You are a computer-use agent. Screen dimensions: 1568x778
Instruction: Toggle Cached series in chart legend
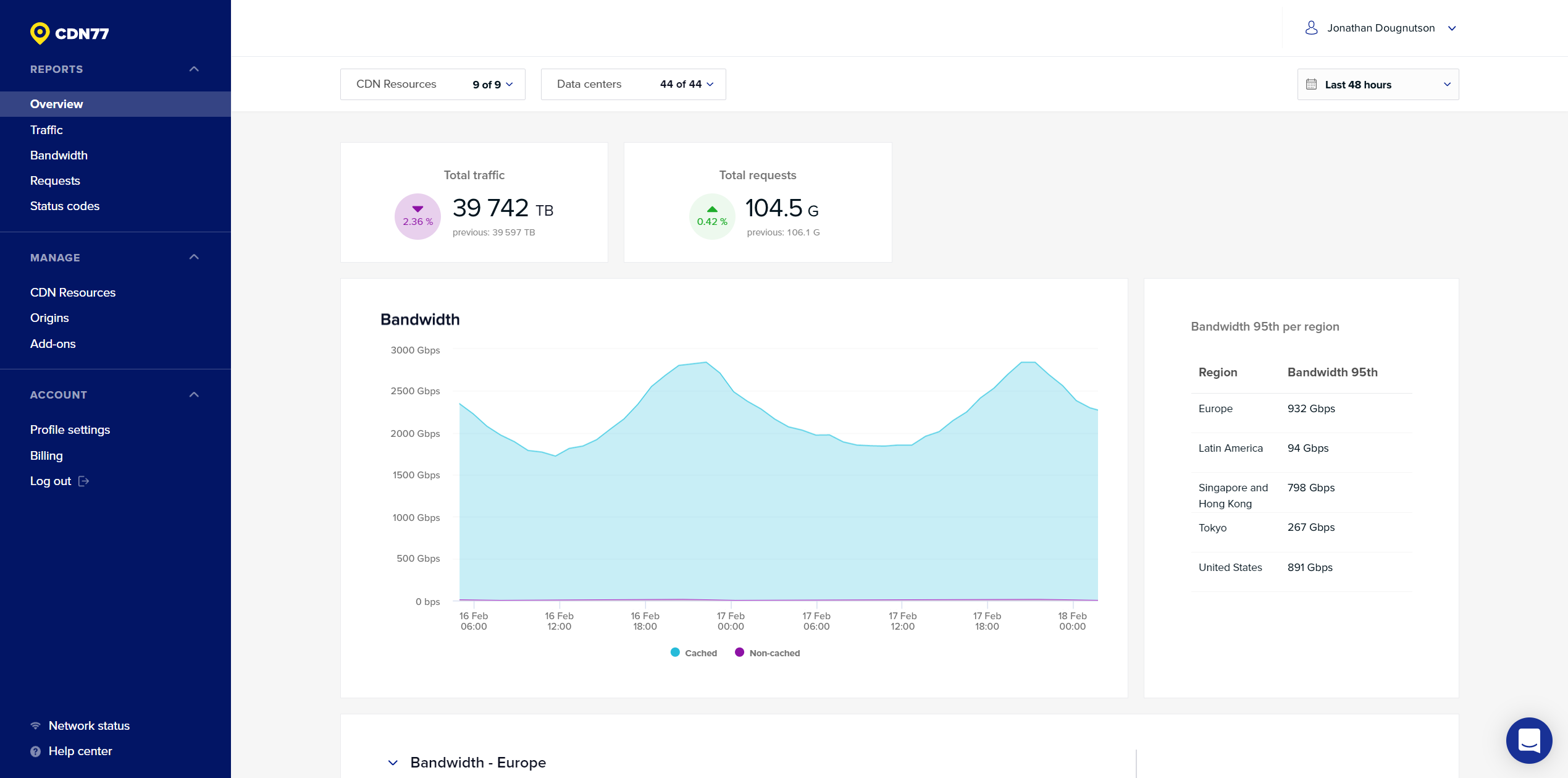[x=694, y=653]
